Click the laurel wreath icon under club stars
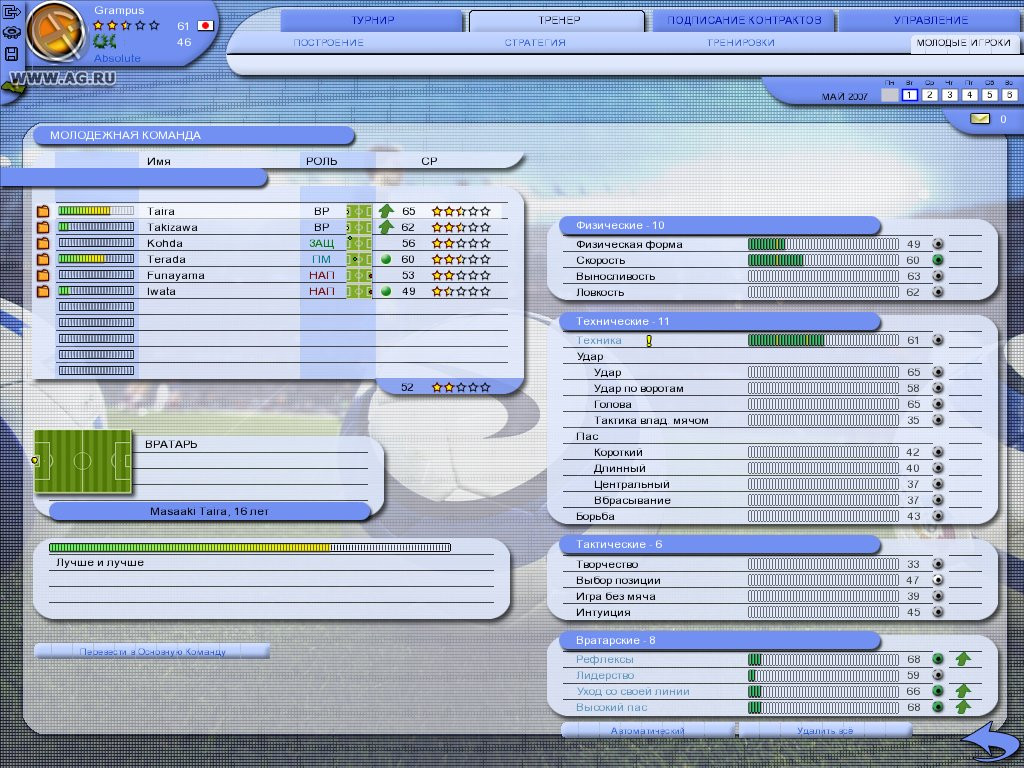This screenshot has width=1024, height=768. click(x=105, y=42)
